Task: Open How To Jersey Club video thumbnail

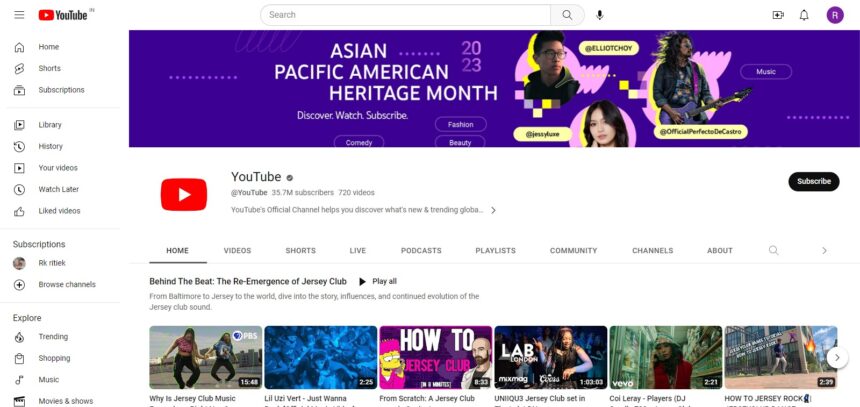Action: [436, 357]
